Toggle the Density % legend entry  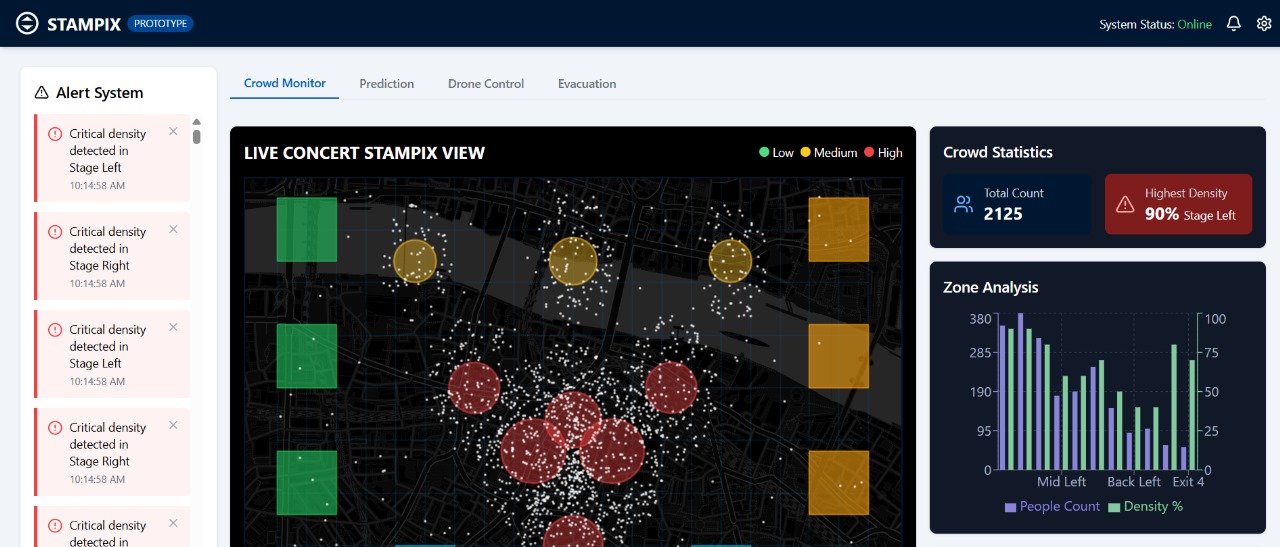[x=1146, y=507]
